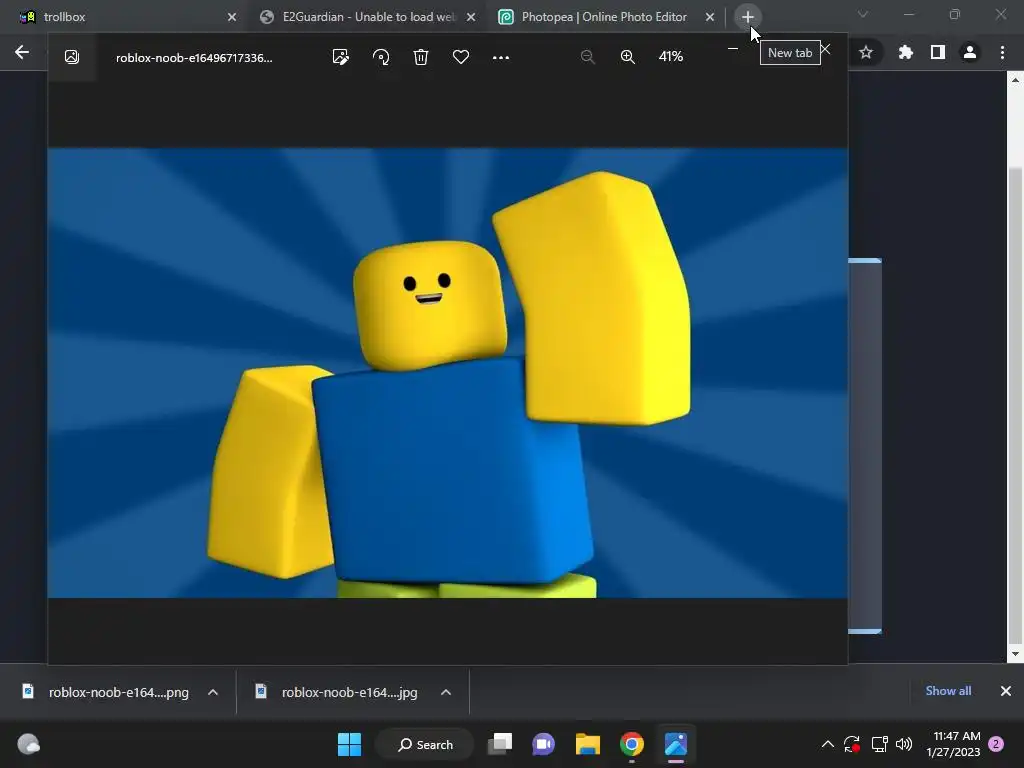1024x768 pixels.
Task: Rotate the image with the rotate icon
Action: [x=381, y=57]
